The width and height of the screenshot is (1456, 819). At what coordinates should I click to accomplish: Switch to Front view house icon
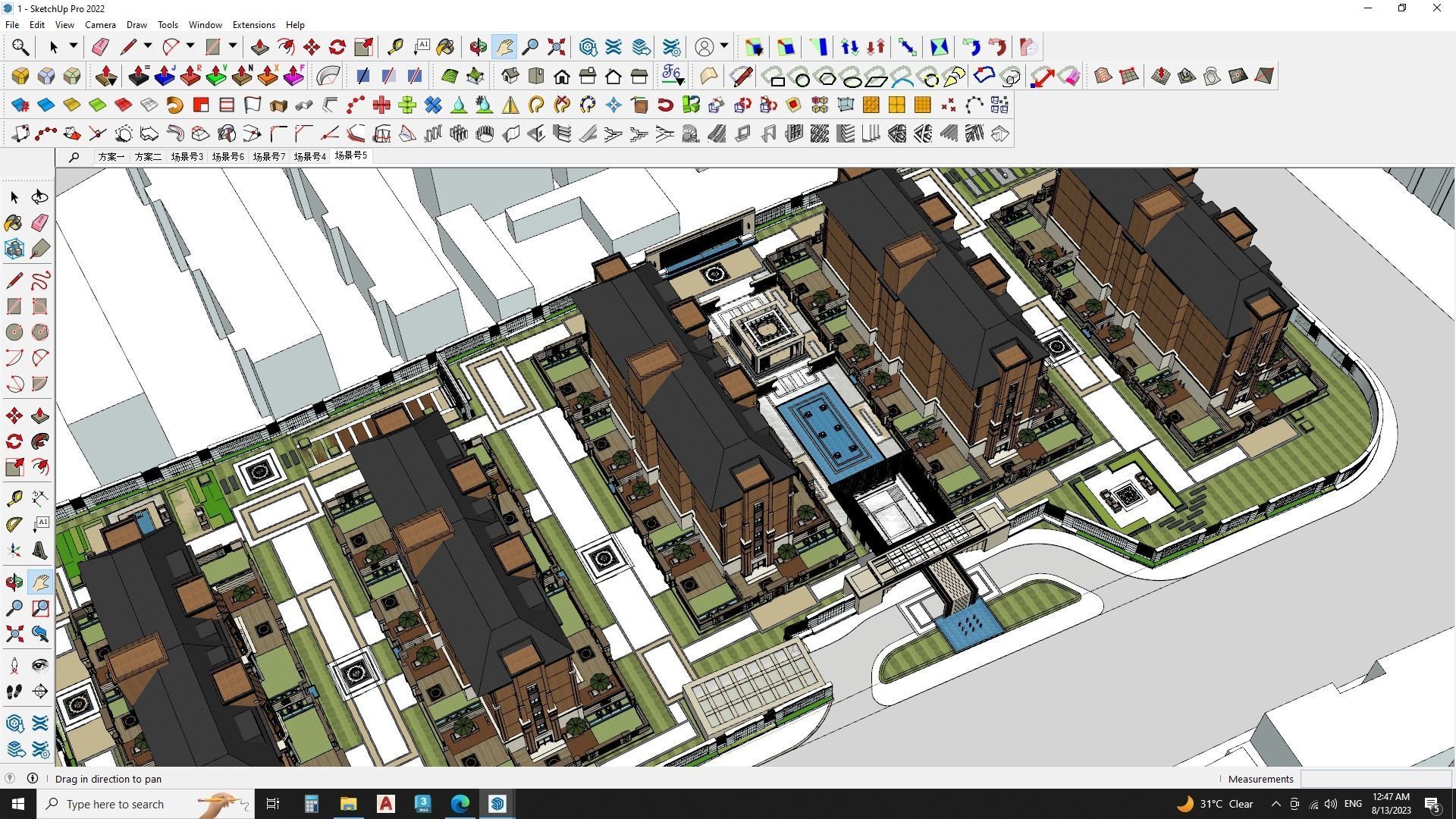click(562, 76)
